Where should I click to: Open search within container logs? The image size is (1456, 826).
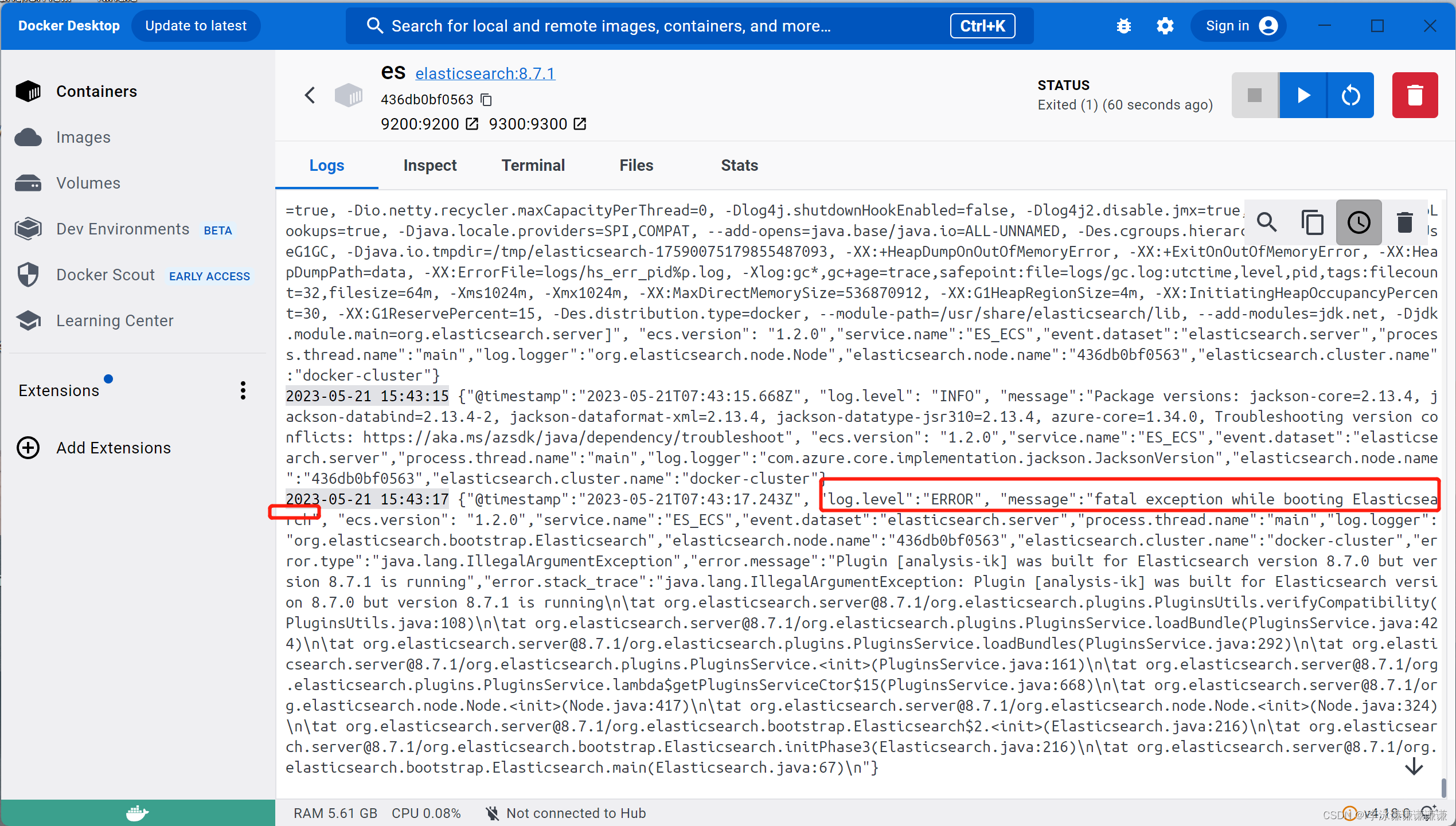(x=1267, y=222)
